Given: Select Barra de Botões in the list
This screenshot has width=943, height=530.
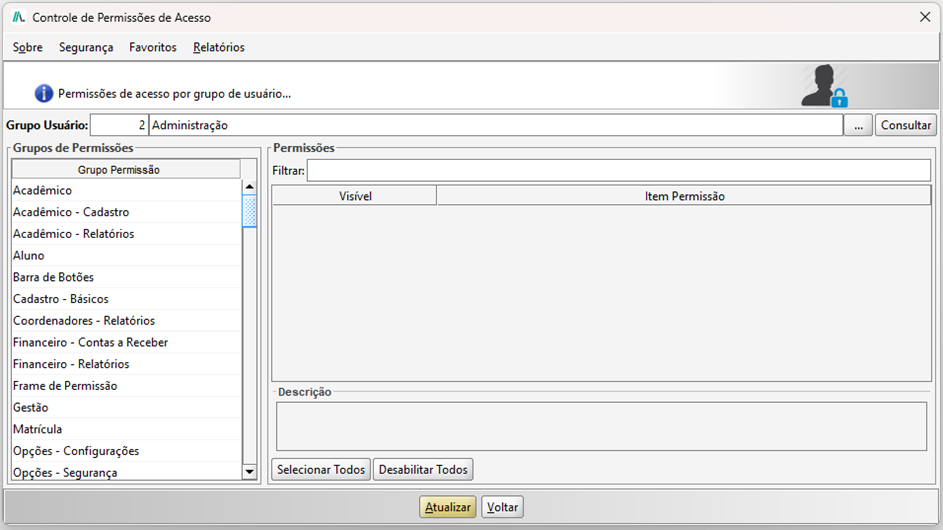Looking at the screenshot, I should click(126, 277).
